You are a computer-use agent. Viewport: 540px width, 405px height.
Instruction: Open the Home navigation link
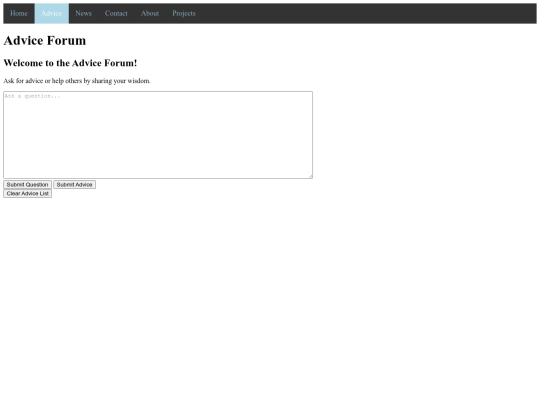pyautogui.click(x=19, y=13)
